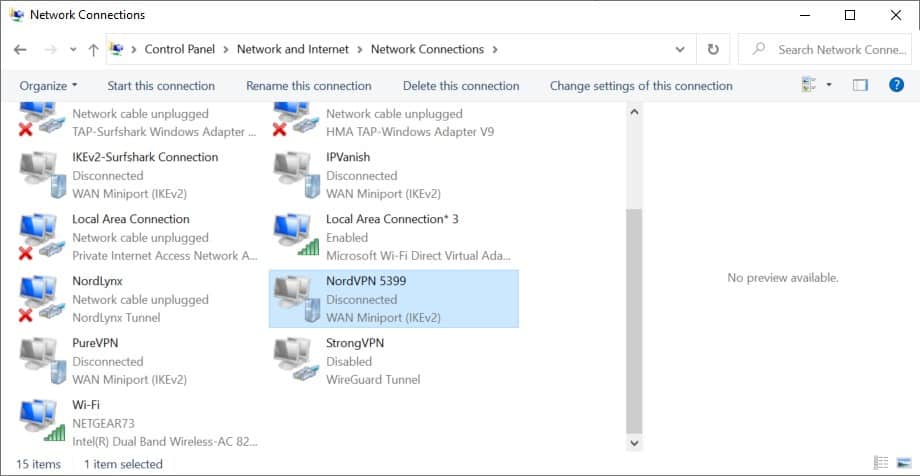
Task: Click the NETGEAR73 network text
Action: (104, 423)
